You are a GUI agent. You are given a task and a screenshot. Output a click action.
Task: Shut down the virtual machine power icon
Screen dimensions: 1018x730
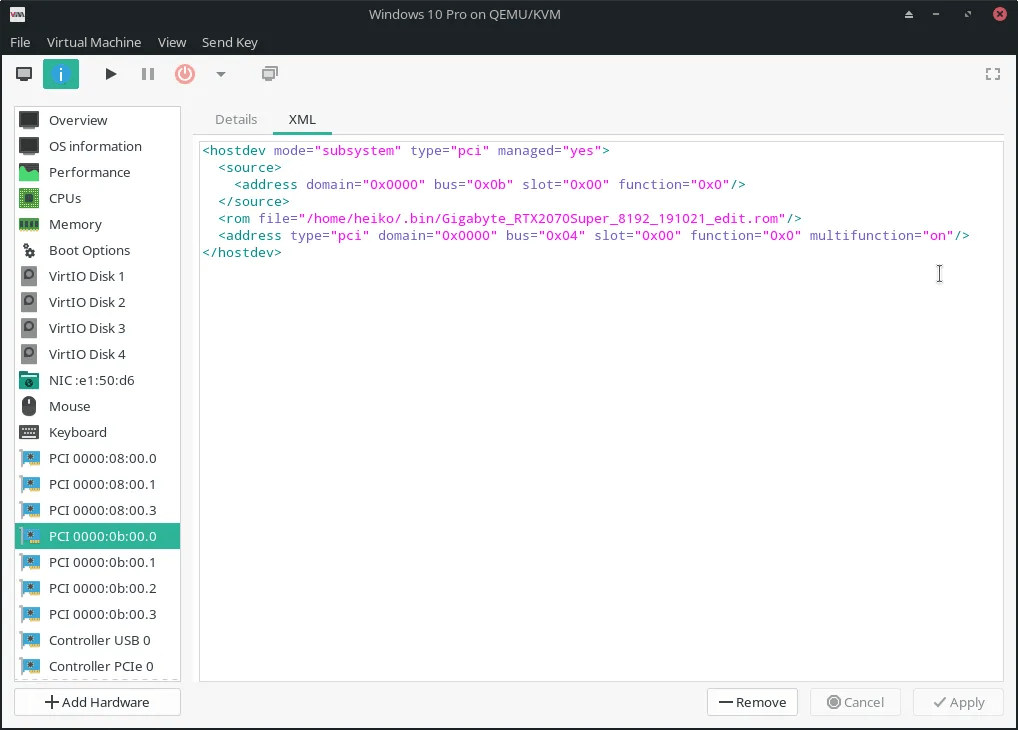185,74
